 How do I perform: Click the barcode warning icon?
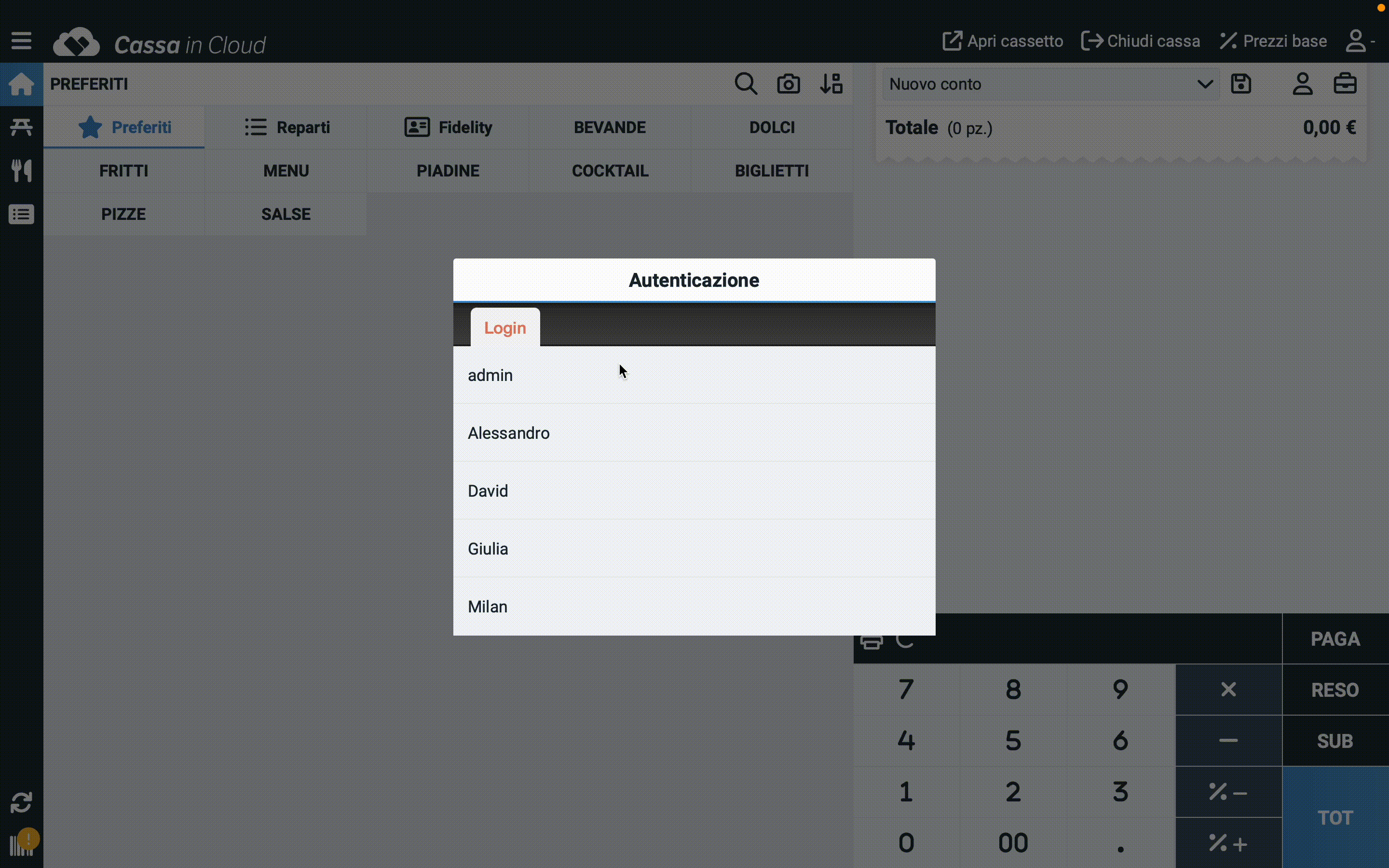24,842
